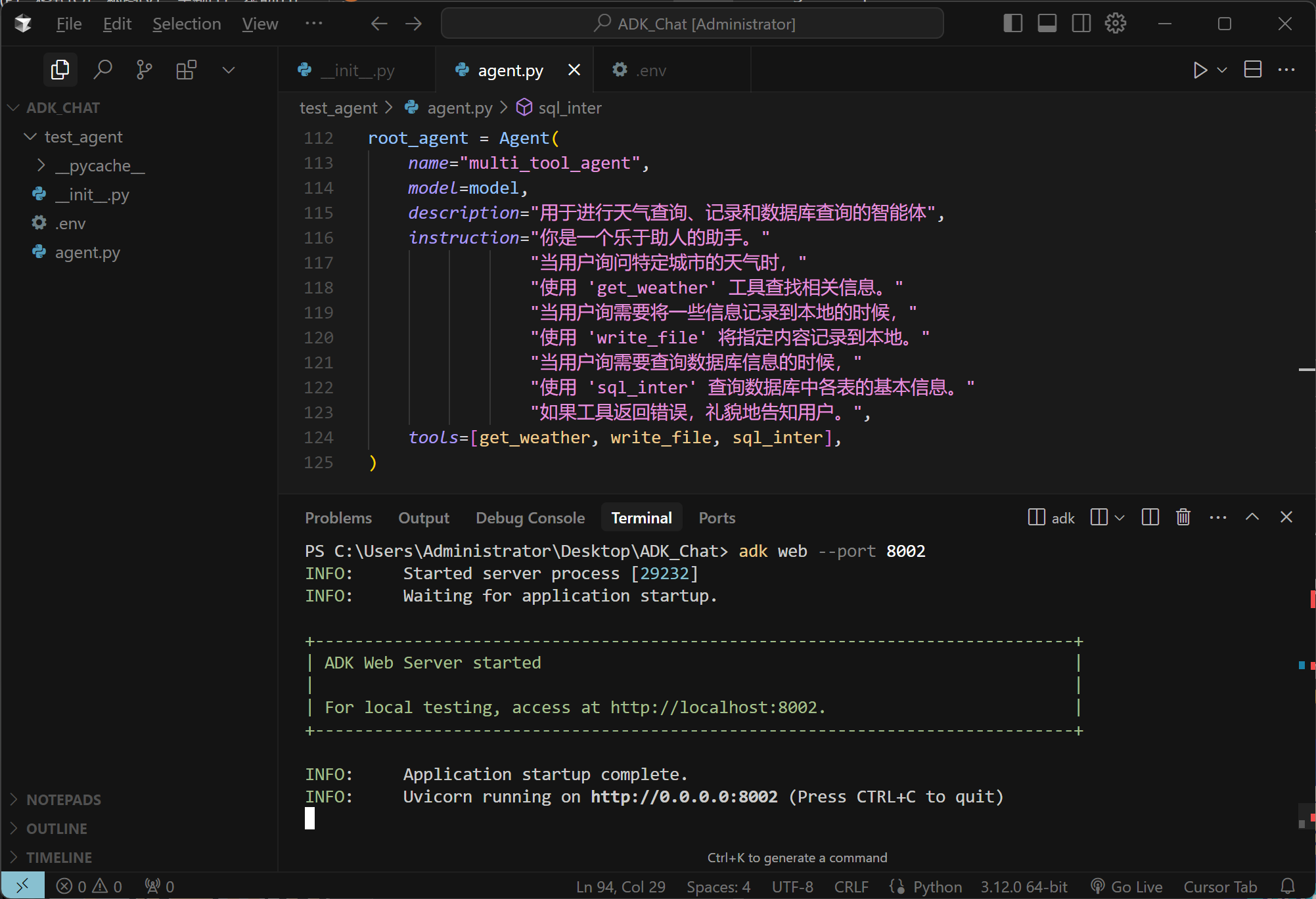Open the Edit menu

(x=117, y=24)
